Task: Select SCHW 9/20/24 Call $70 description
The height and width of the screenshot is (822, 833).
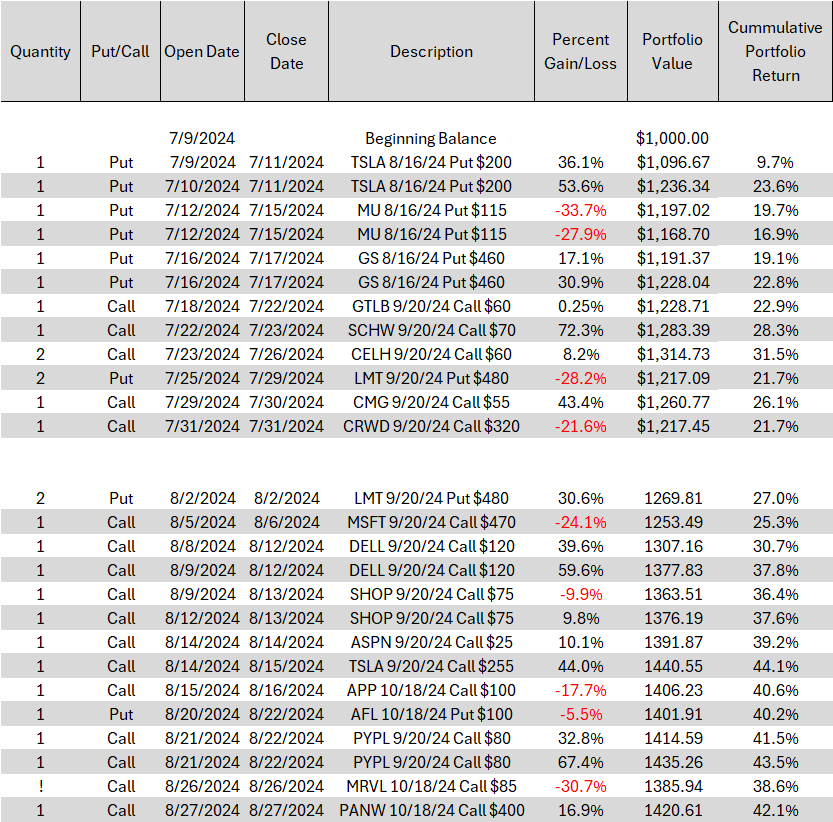Action: point(431,331)
